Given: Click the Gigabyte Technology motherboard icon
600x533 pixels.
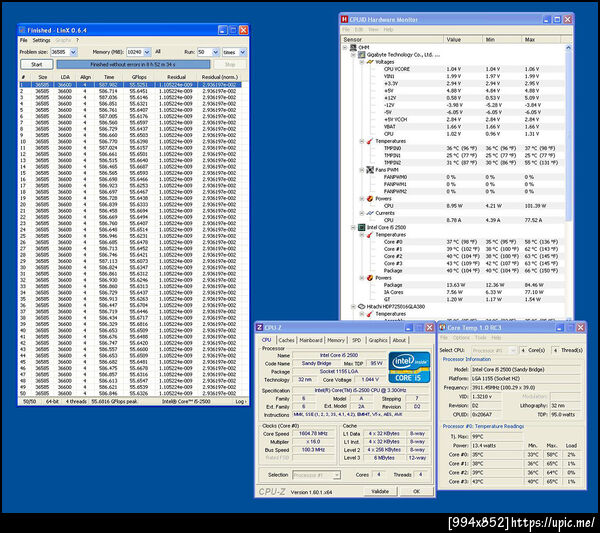Looking at the screenshot, I should 362,55.
